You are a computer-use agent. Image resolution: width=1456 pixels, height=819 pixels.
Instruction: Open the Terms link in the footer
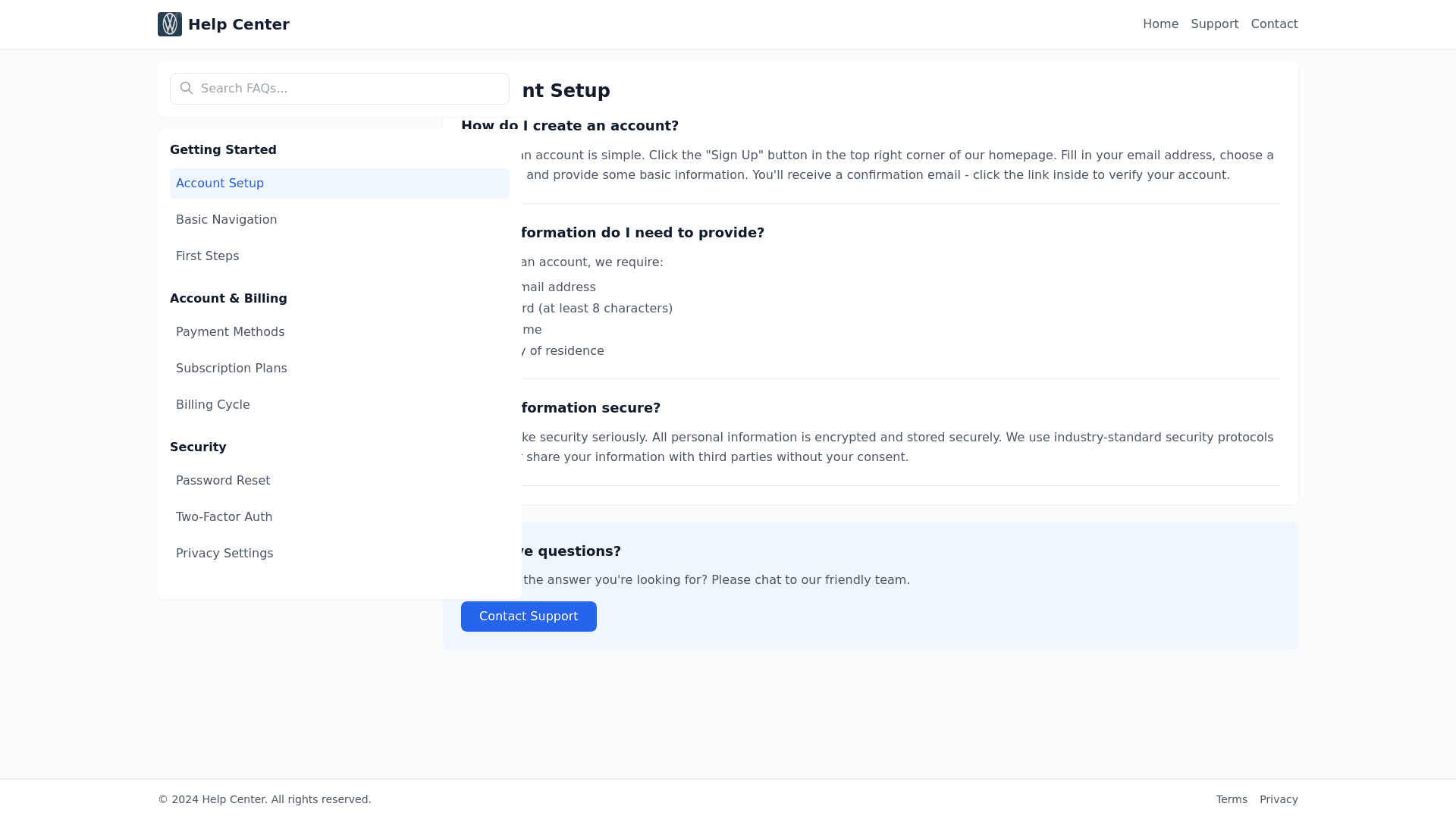(1231, 799)
